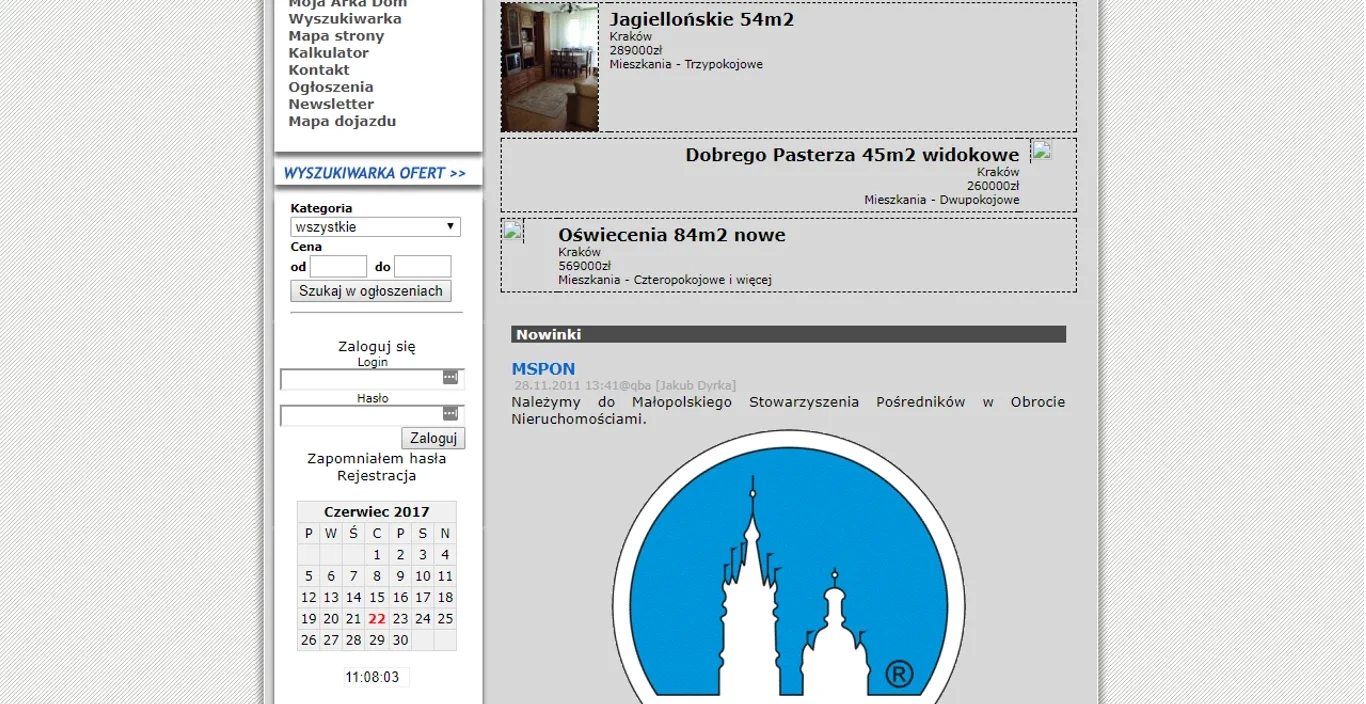Click the Mieszkania - Dwupokojowe category text
1366x704 pixels.
pos(942,200)
